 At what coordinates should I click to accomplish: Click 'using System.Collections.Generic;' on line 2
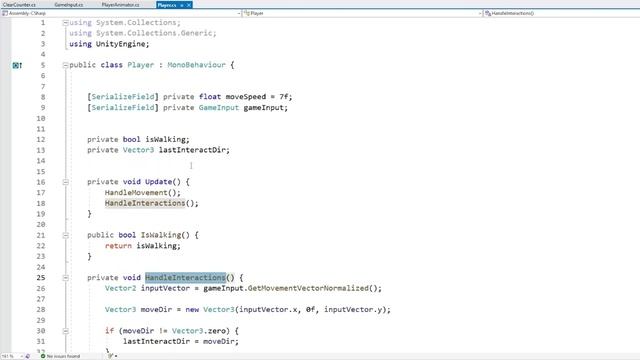[143, 33]
